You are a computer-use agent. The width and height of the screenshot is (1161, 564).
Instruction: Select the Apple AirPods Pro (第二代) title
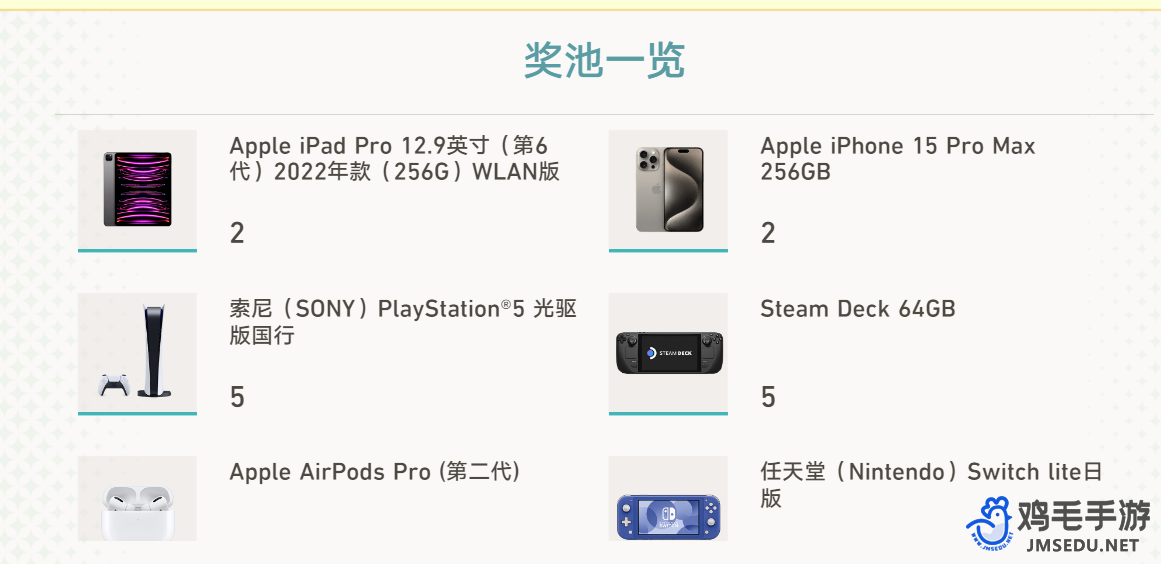tap(375, 471)
